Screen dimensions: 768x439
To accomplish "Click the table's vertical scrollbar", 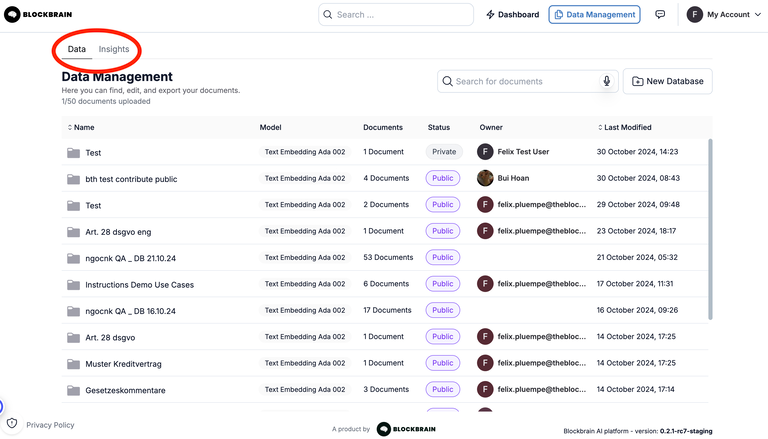I will [x=711, y=230].
